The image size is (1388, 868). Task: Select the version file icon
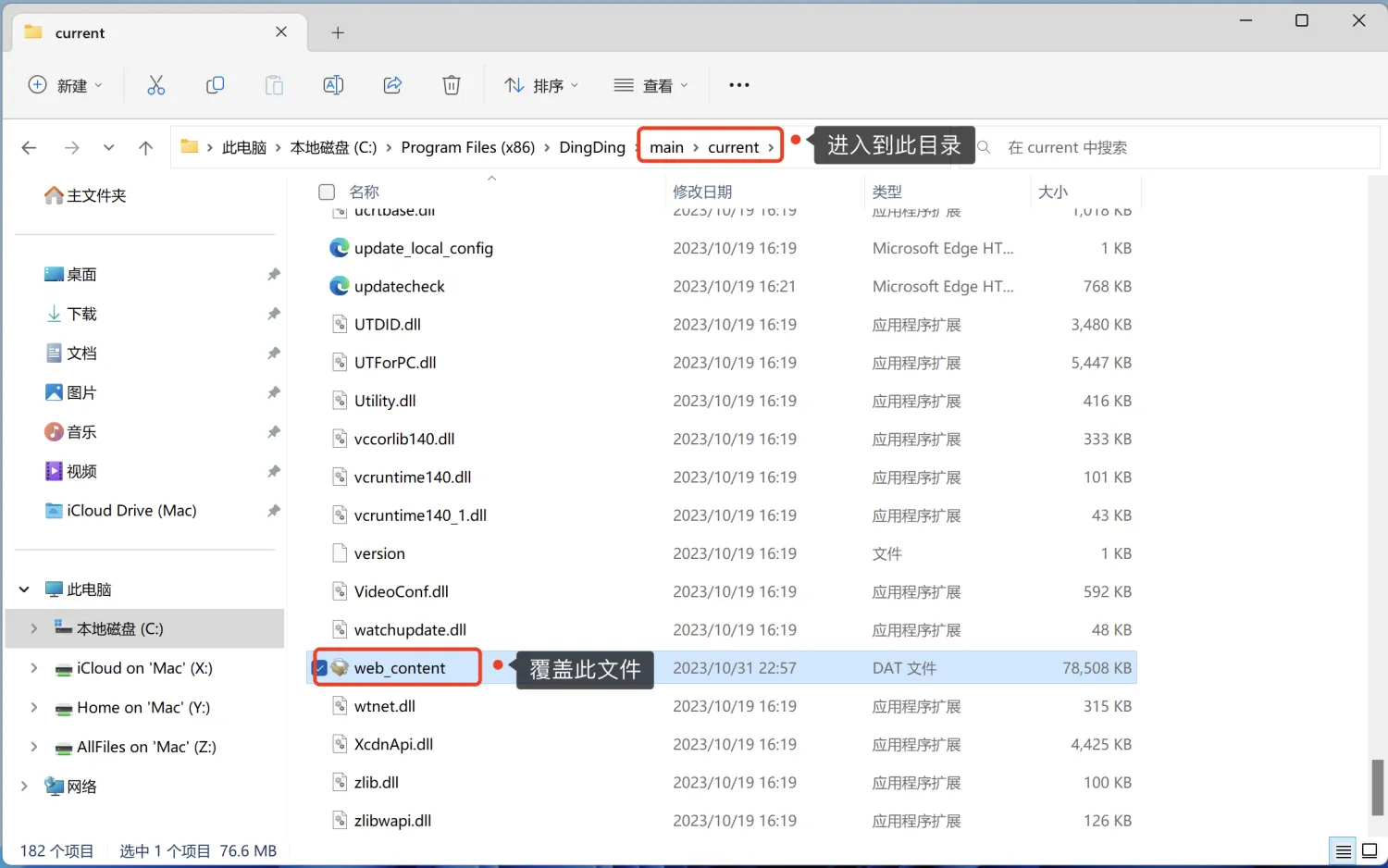click(x=340, y=553)
